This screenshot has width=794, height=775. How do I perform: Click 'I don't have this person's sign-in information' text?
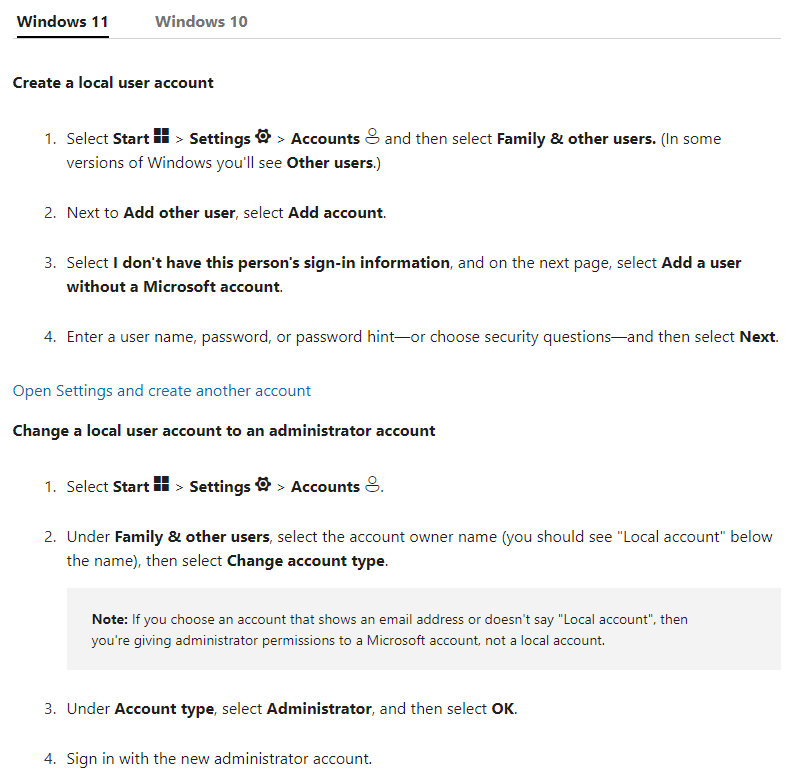[x=281, y=263]
